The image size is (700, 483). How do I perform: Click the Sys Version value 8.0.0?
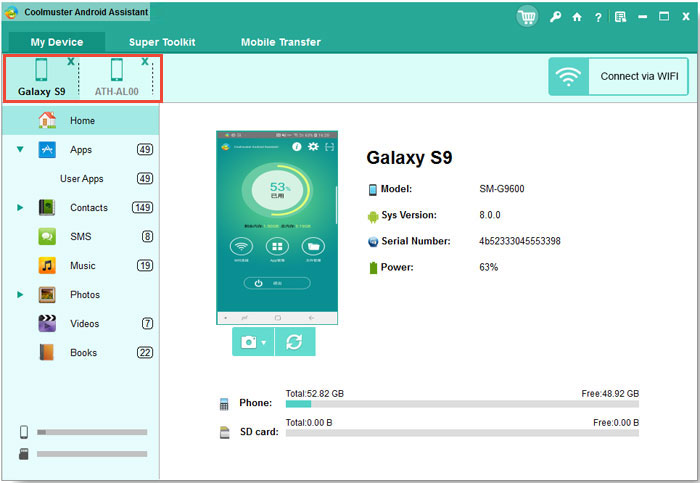click(x=490, y=215)
